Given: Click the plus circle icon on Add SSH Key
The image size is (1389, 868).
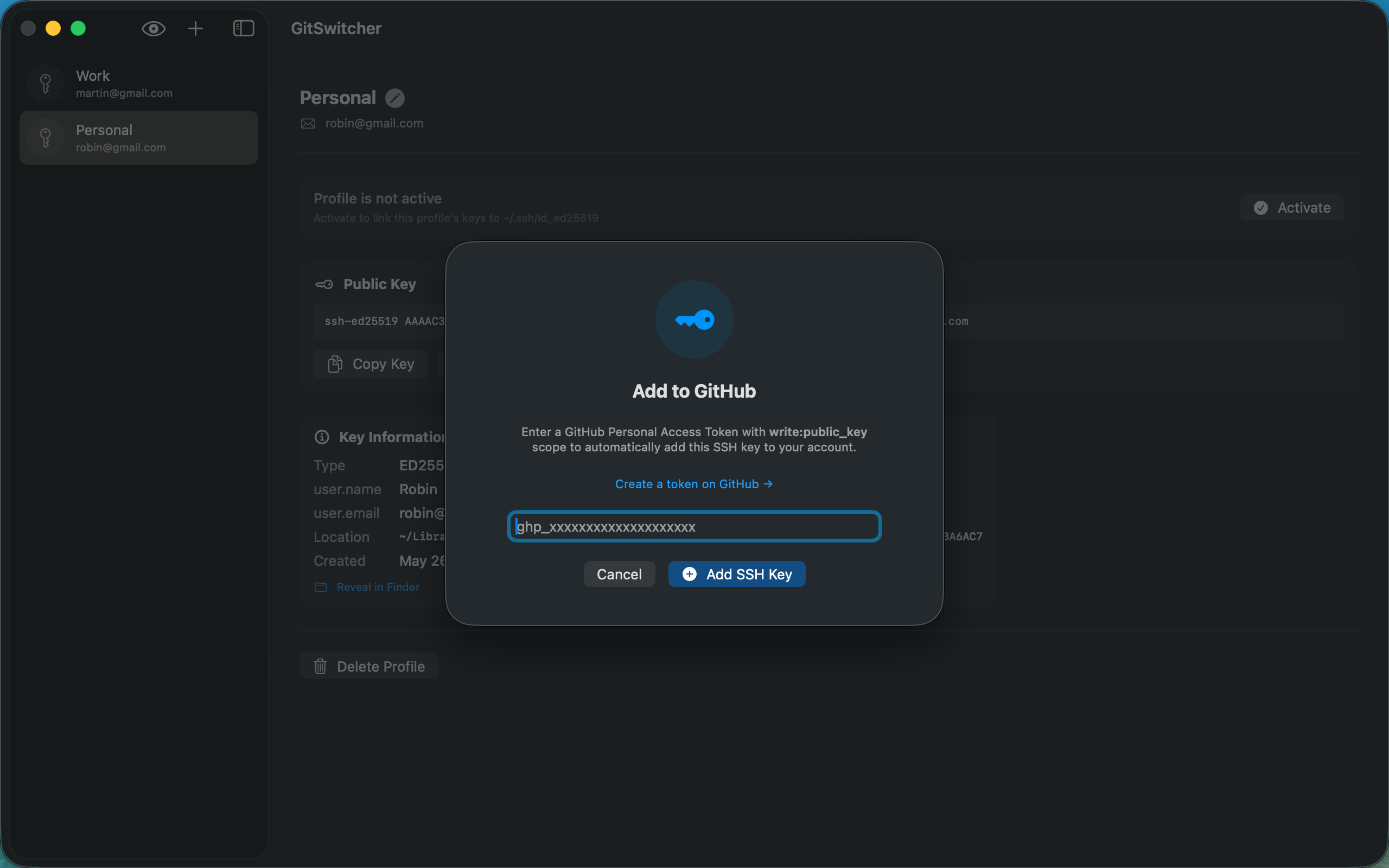Looking at the screenshot, I should pyautogui.click(x=690, y=574).
